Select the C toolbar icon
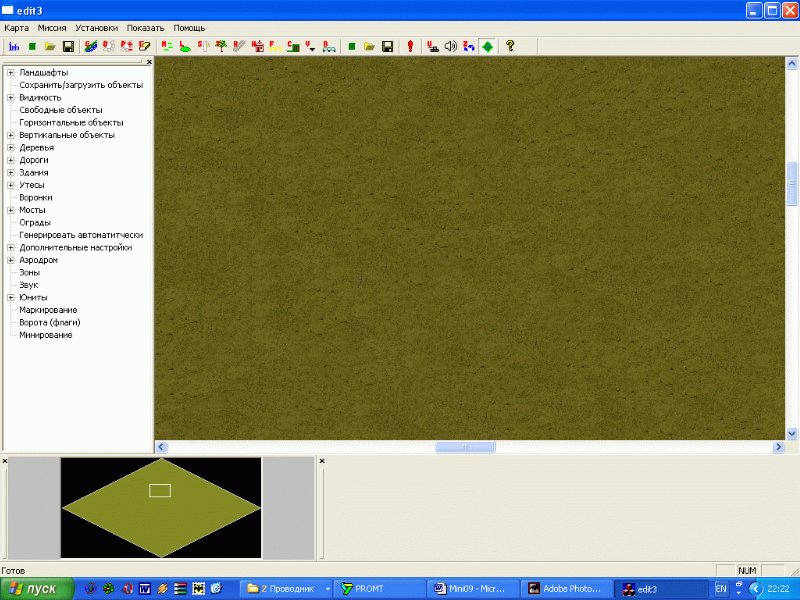This screenshot has height=600, width=800. (x=293, y=46)
